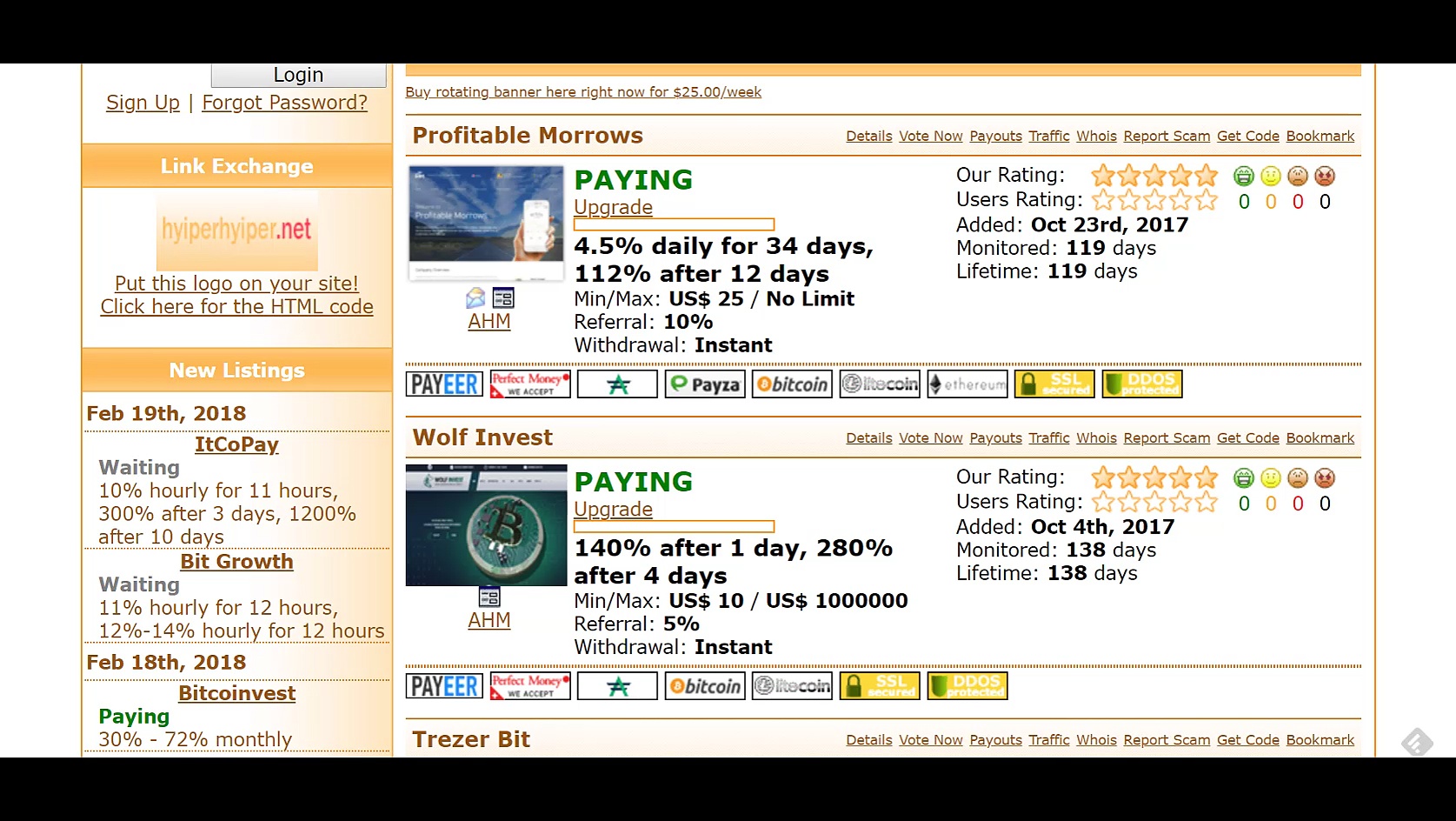Open Payouts for Wolf Invest
Viewport: 1456px width, 821px height.
tap(995, 438)
